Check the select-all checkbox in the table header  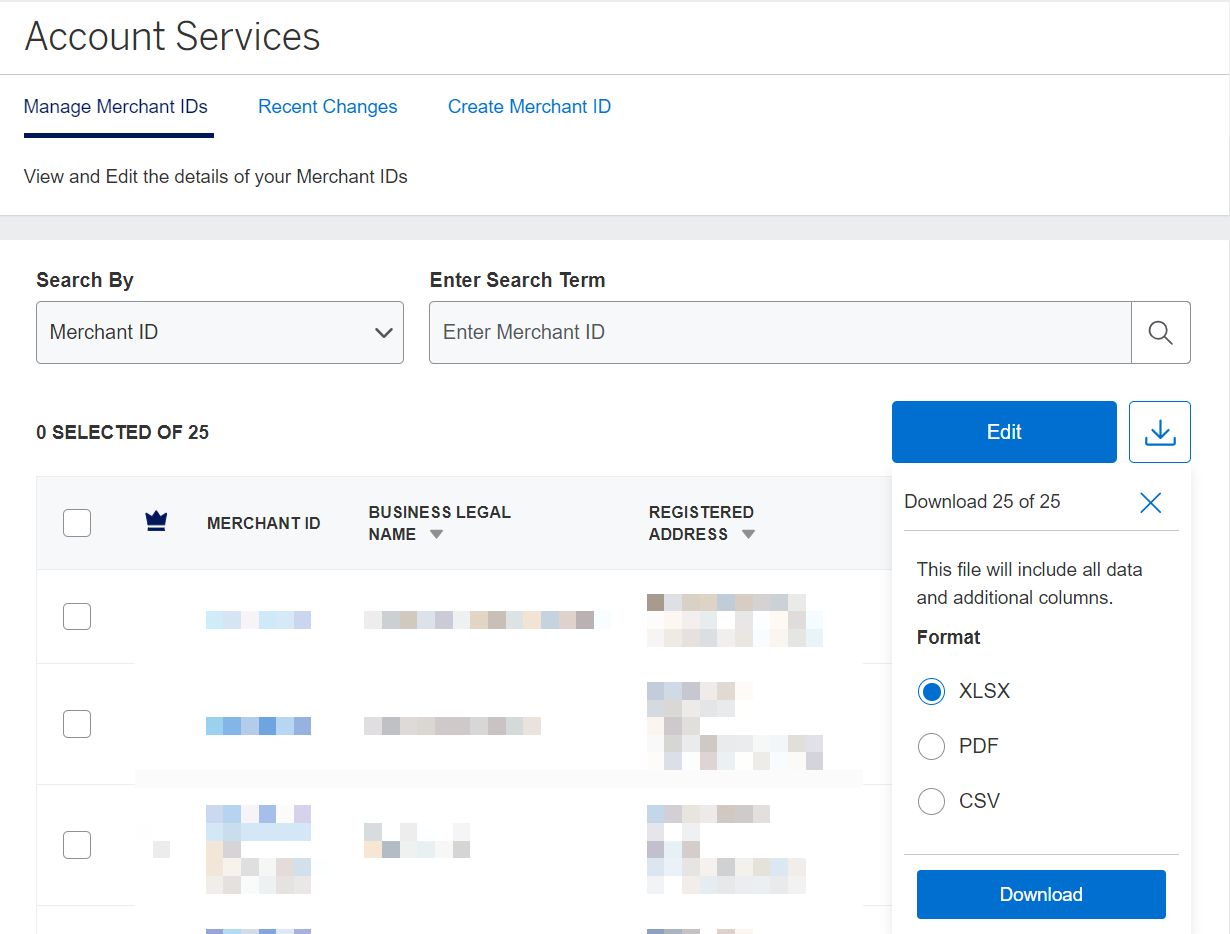tap(77, 522)
